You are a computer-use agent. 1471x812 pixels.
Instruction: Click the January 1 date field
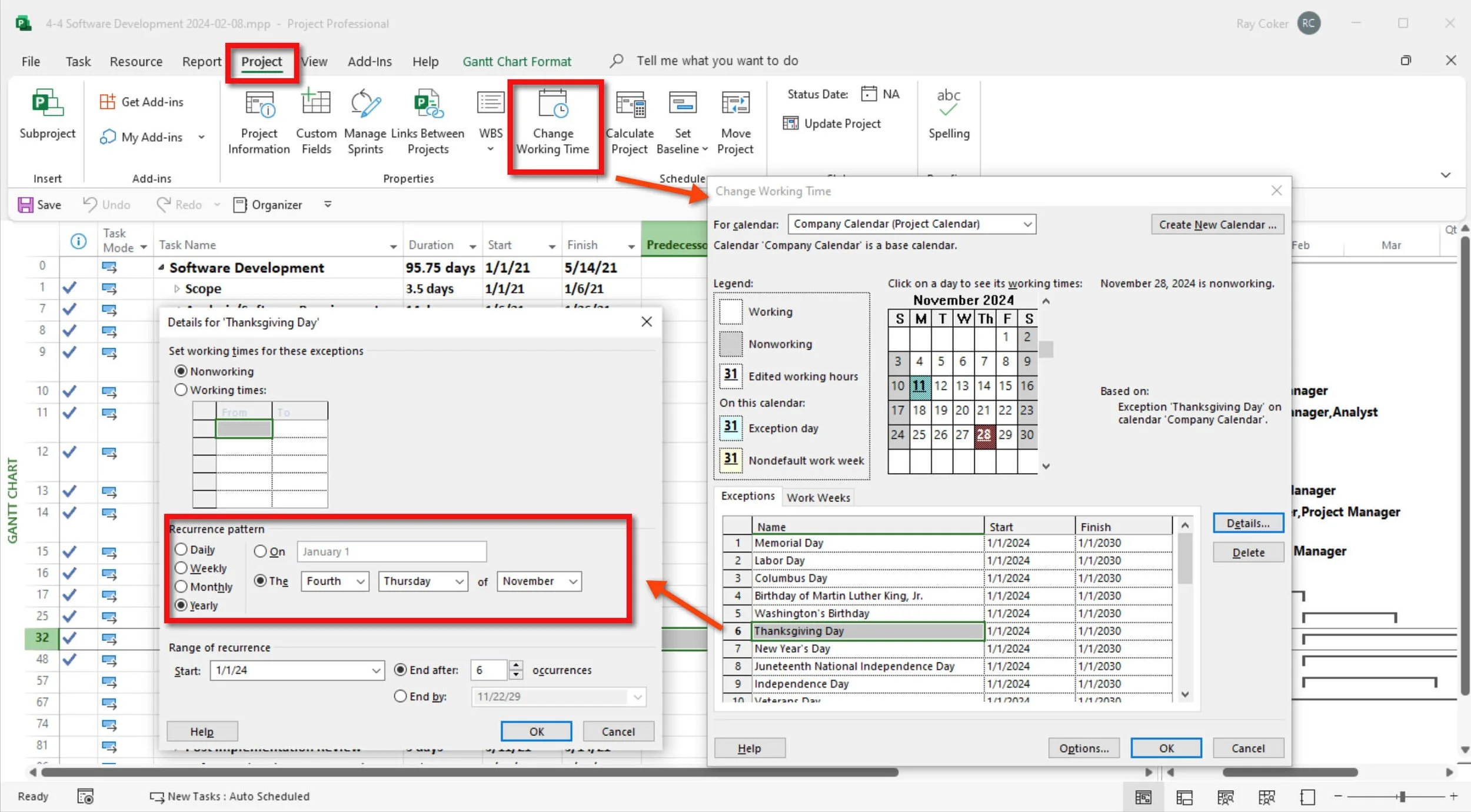[392, 552]
